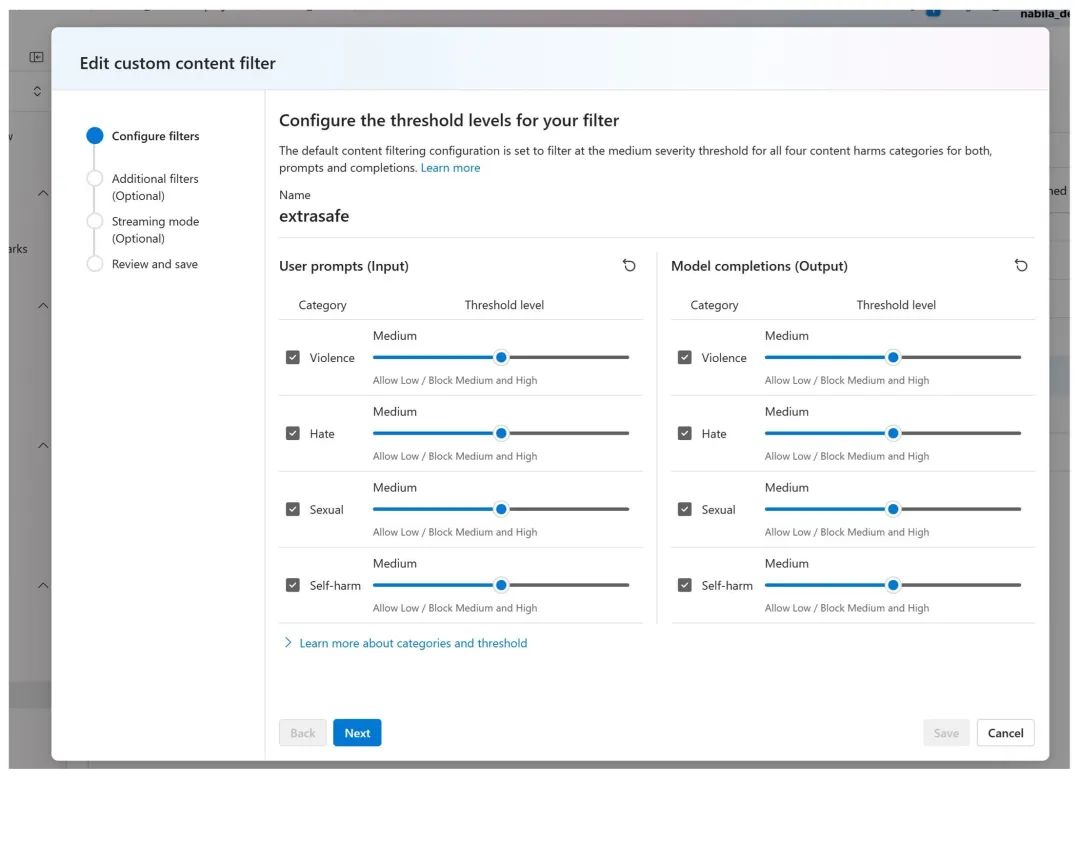Click the Streaming mode step circle
The width and height of the screenshot is (1080, 844).
95,221
